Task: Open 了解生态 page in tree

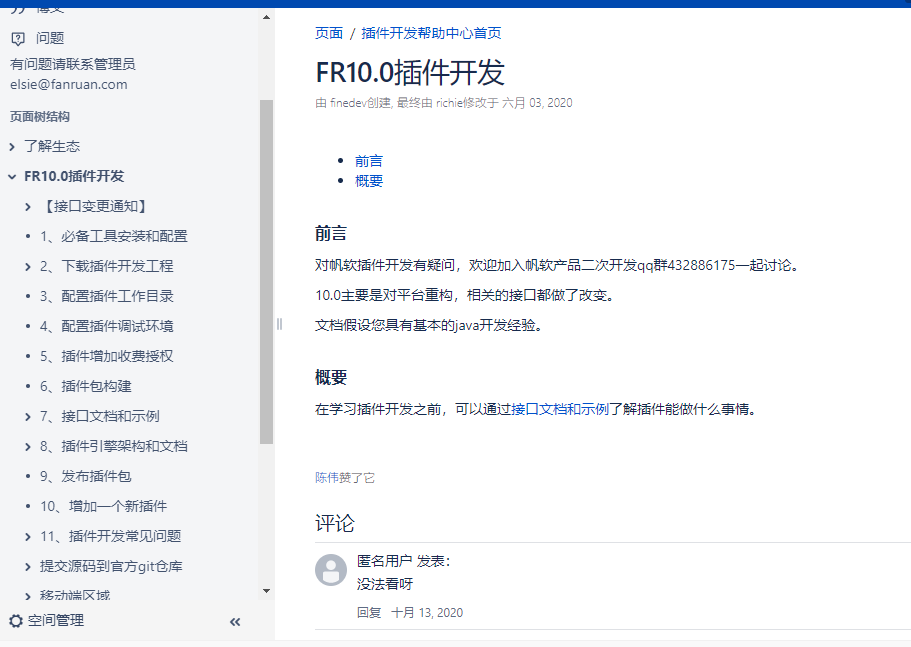Action: click(52, 146)
